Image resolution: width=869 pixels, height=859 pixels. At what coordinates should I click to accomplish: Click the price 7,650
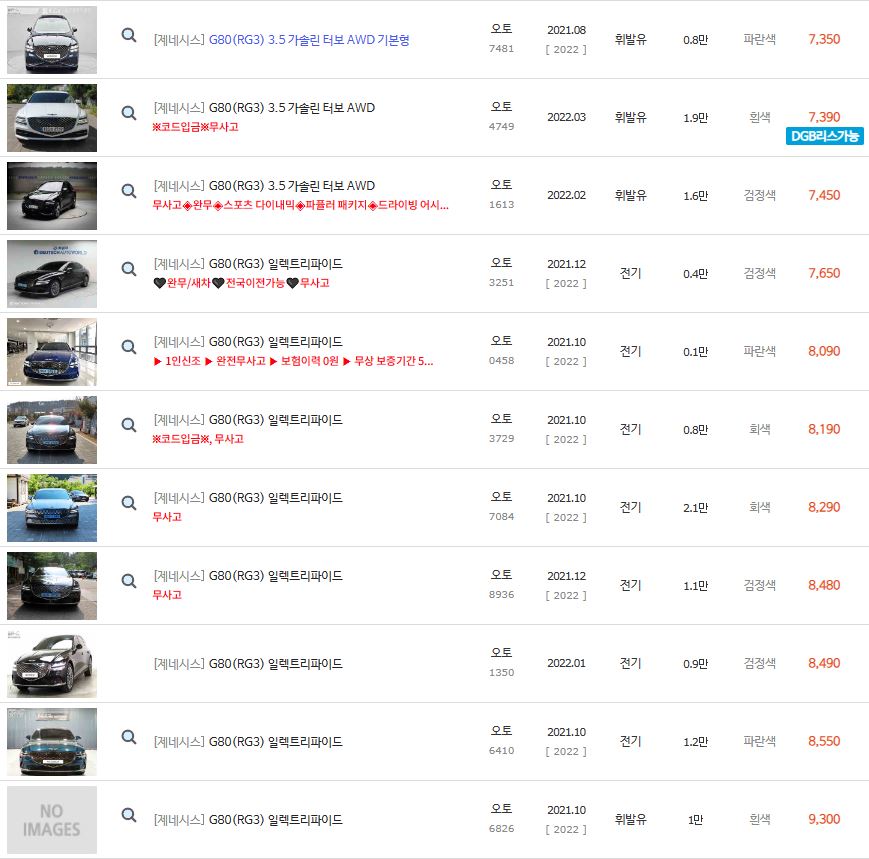coord(824,273)
